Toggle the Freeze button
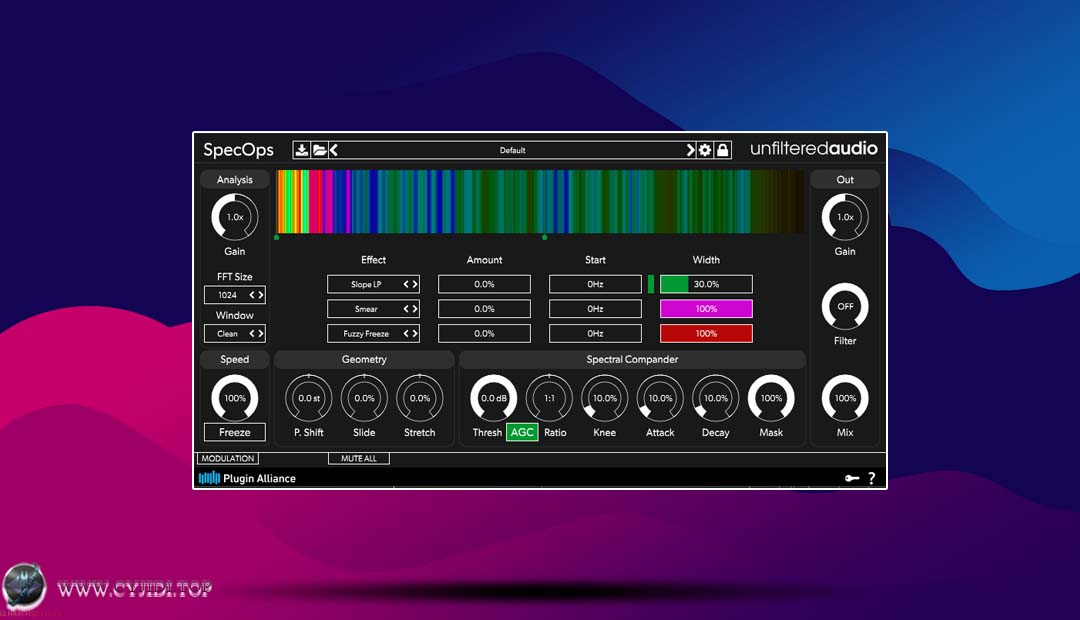 click(x=235, y=432)
